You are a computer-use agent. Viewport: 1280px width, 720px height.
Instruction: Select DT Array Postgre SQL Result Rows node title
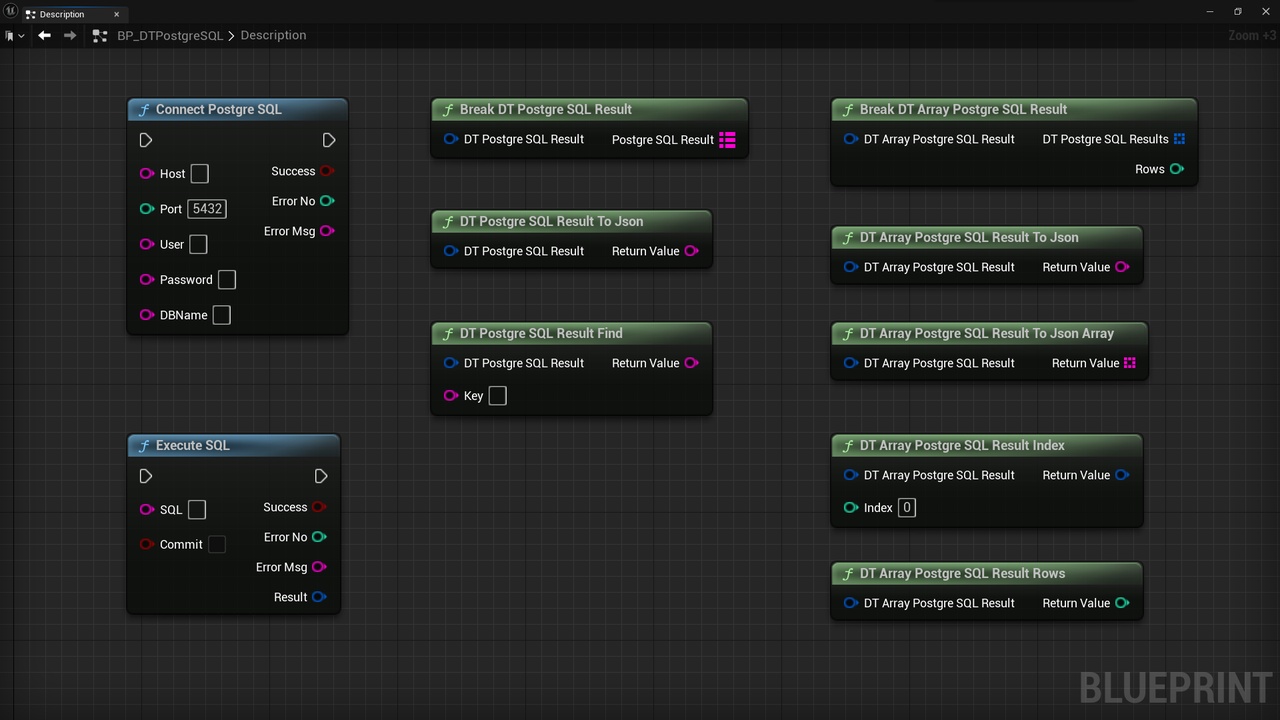point(962,574)
